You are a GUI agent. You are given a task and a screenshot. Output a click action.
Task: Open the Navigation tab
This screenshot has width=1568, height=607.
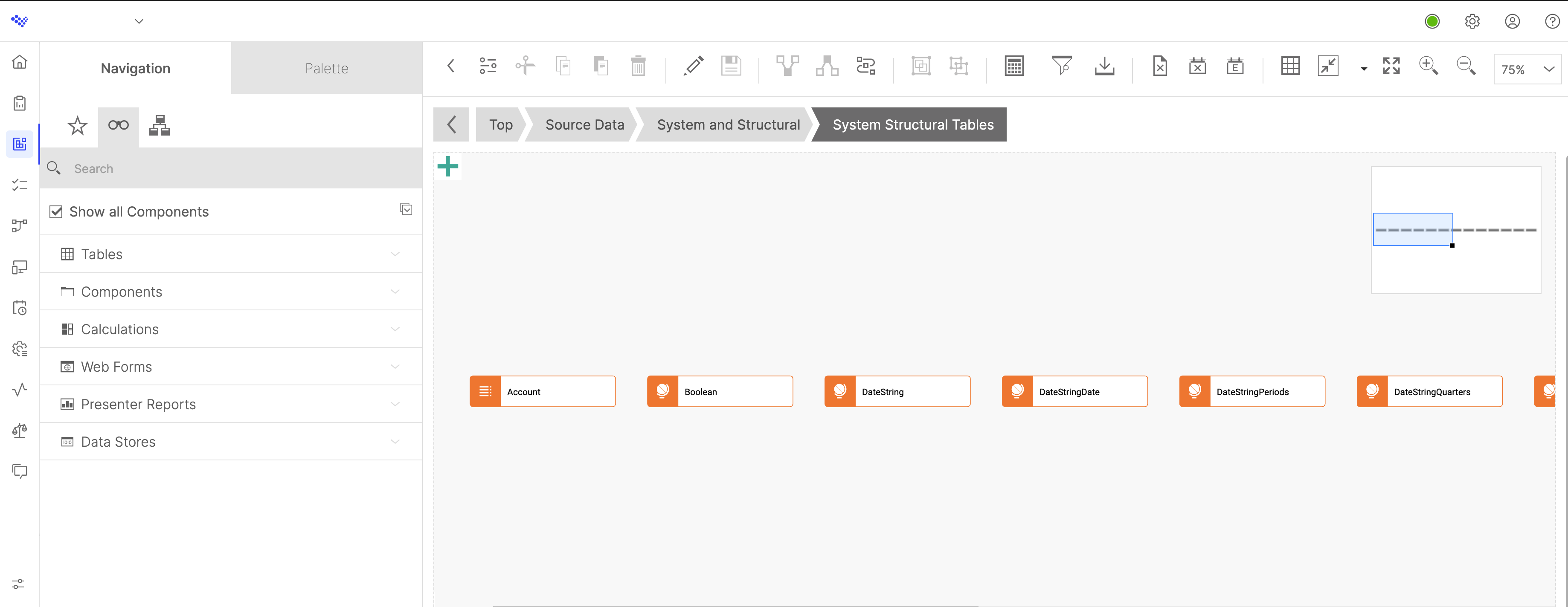[135, 68]
